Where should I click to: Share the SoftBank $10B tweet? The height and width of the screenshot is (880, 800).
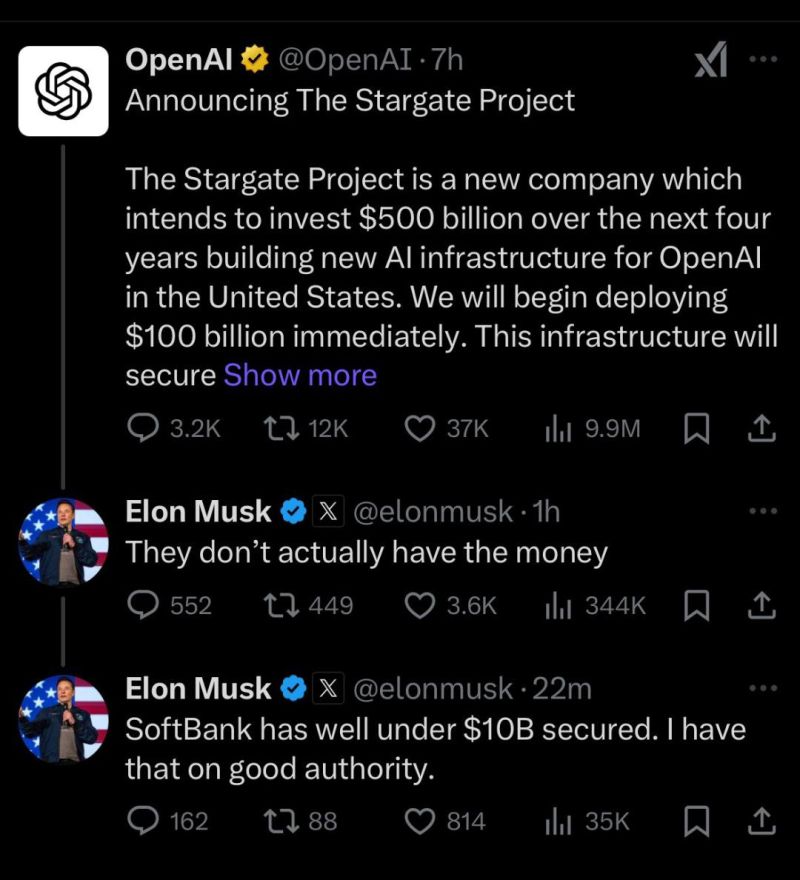762,821
